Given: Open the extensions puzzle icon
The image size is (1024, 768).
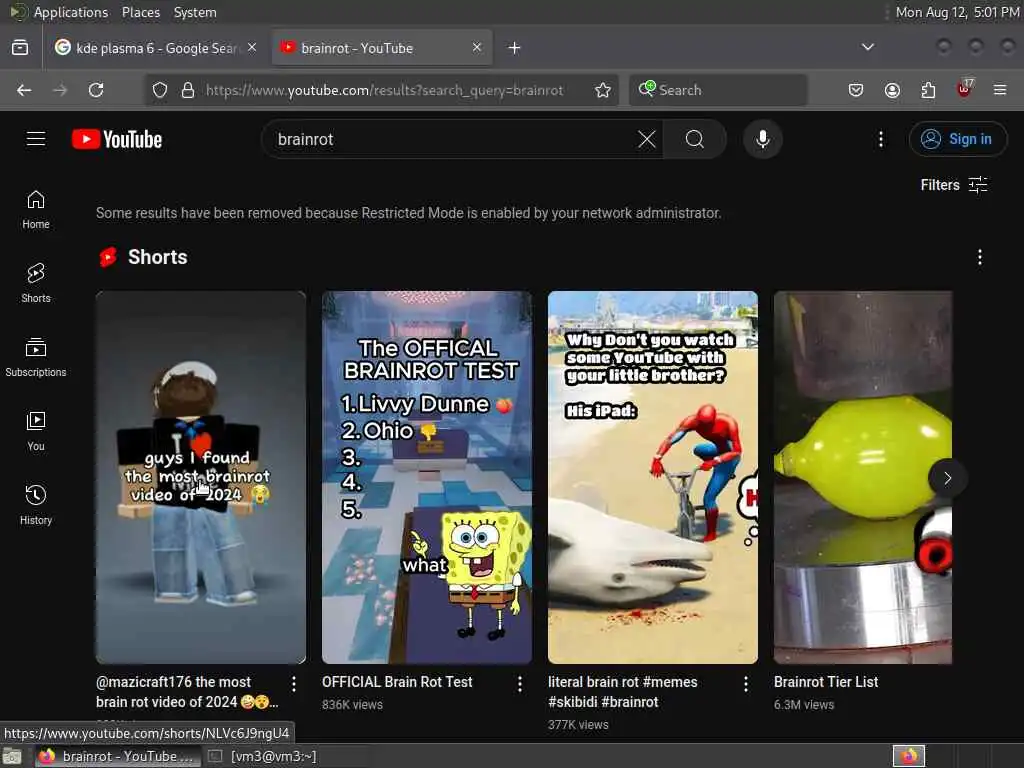Looking at the screenshot, I should click(928, 90).
